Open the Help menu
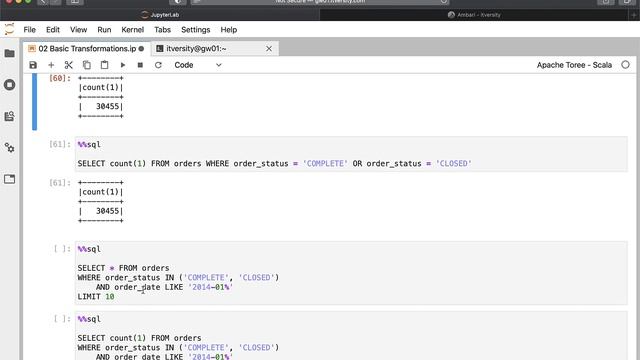 (x=229, y=30)
